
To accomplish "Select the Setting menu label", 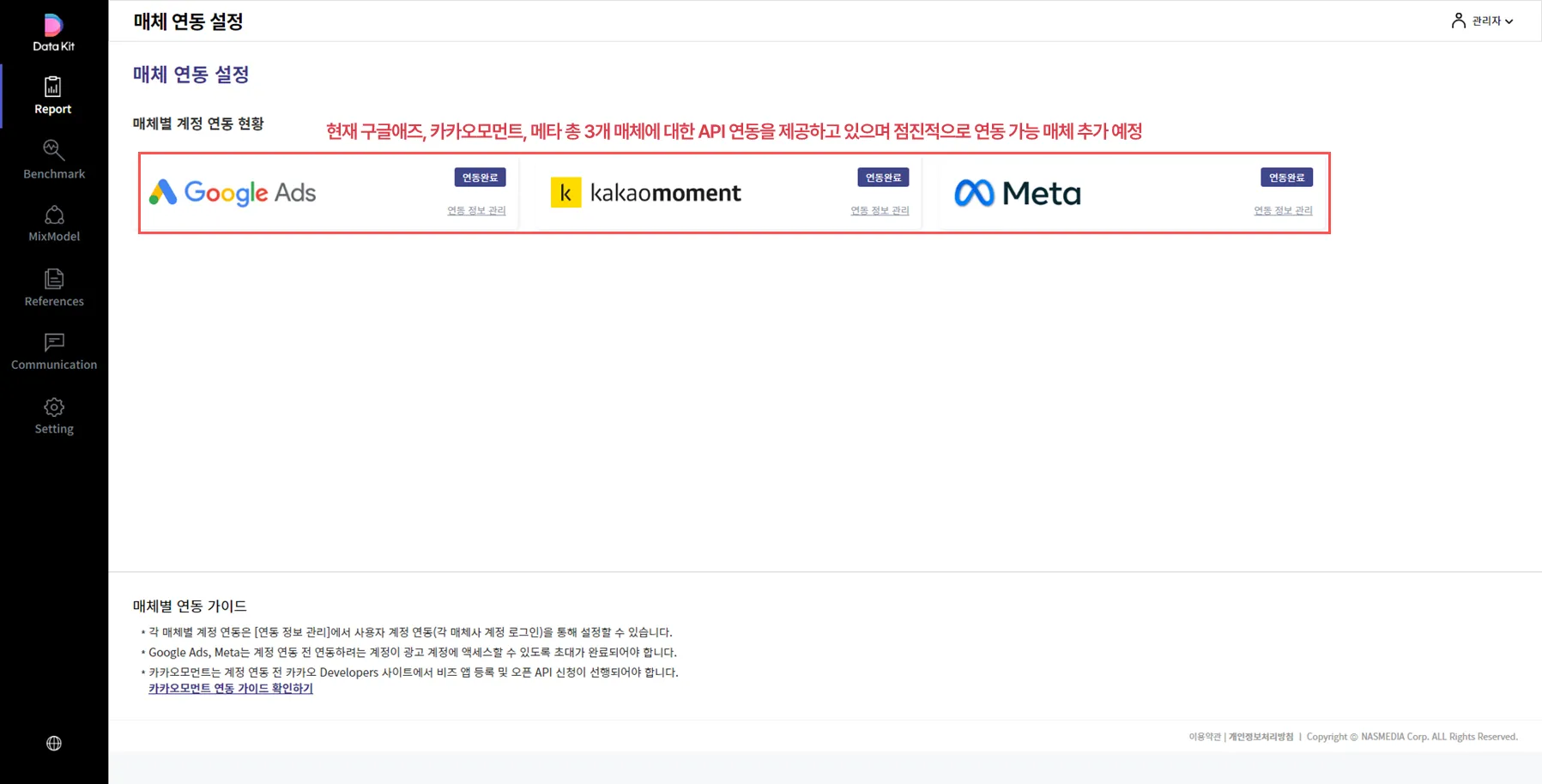I will click(54, 429).
